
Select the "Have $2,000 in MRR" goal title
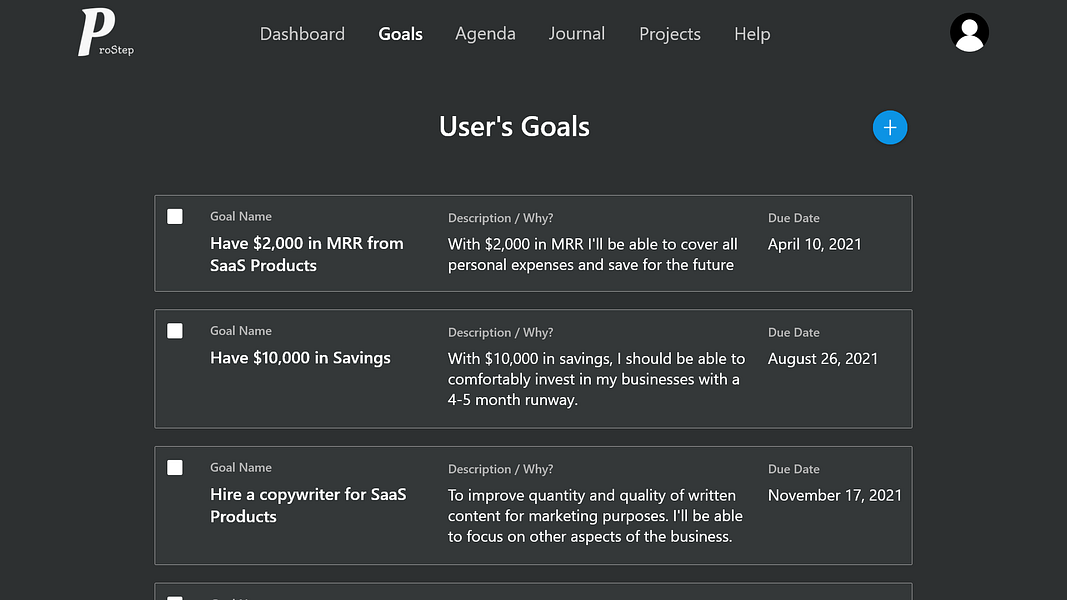307,254
